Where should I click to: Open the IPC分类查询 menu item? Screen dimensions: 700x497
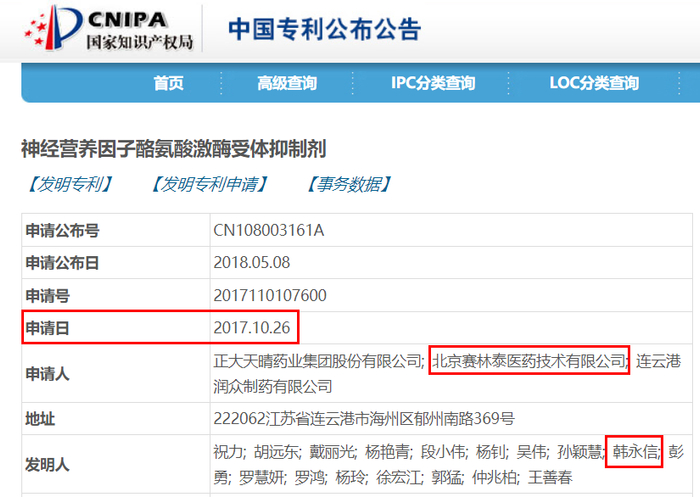(x=433, y=83)
